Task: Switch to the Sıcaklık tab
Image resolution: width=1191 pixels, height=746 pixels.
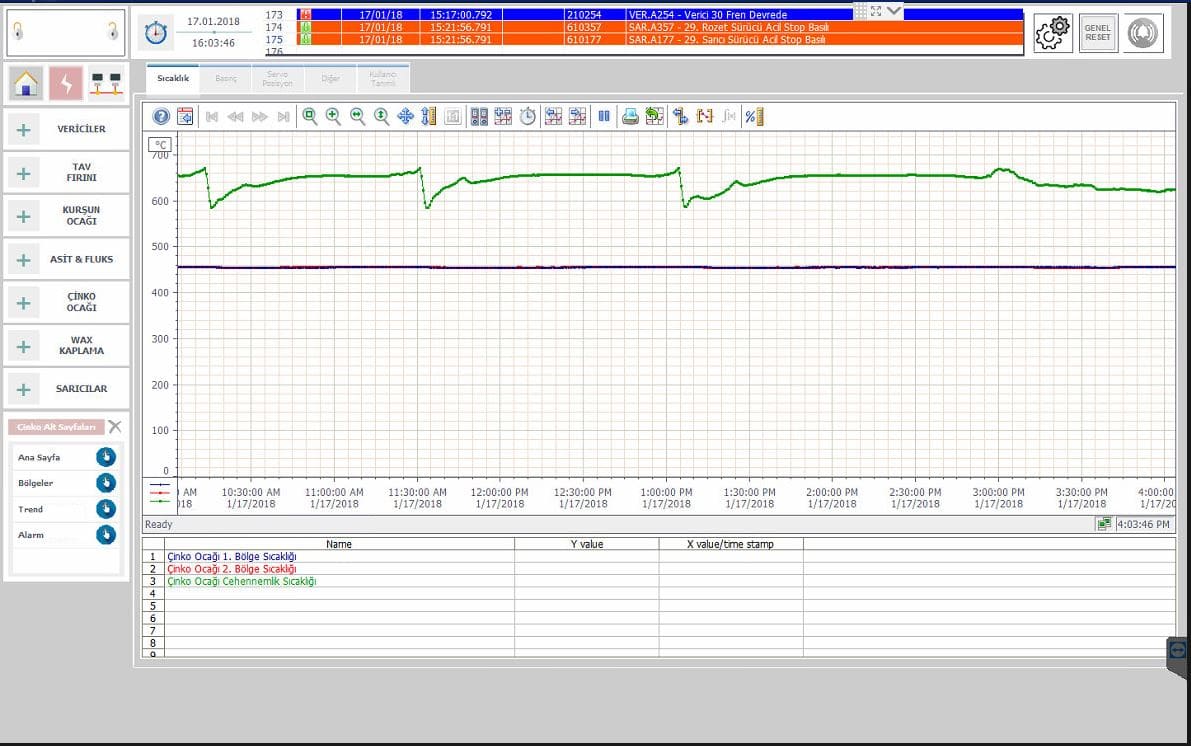Action: click(x=172, y=78)
